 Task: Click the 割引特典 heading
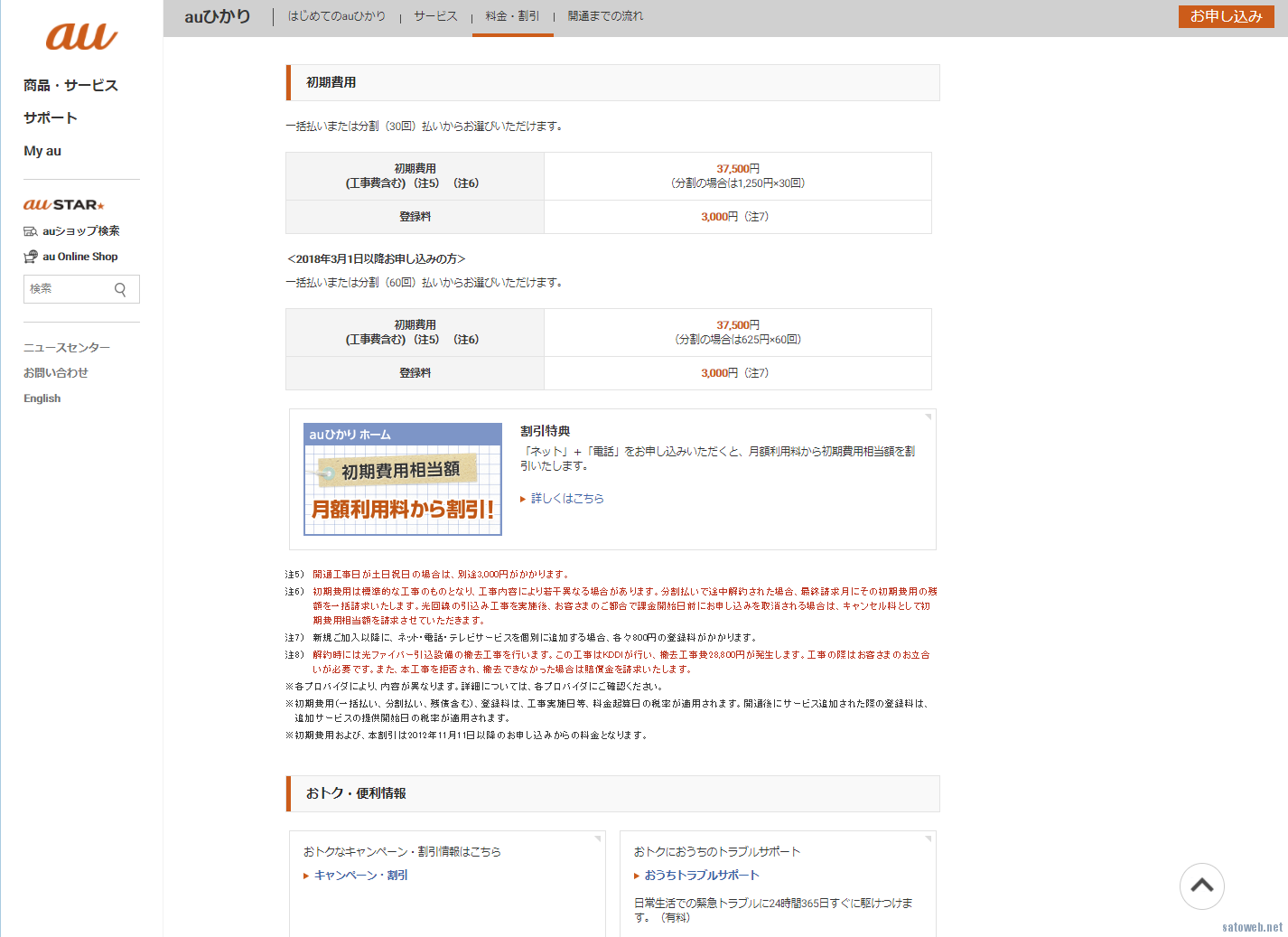click(546, 431)
